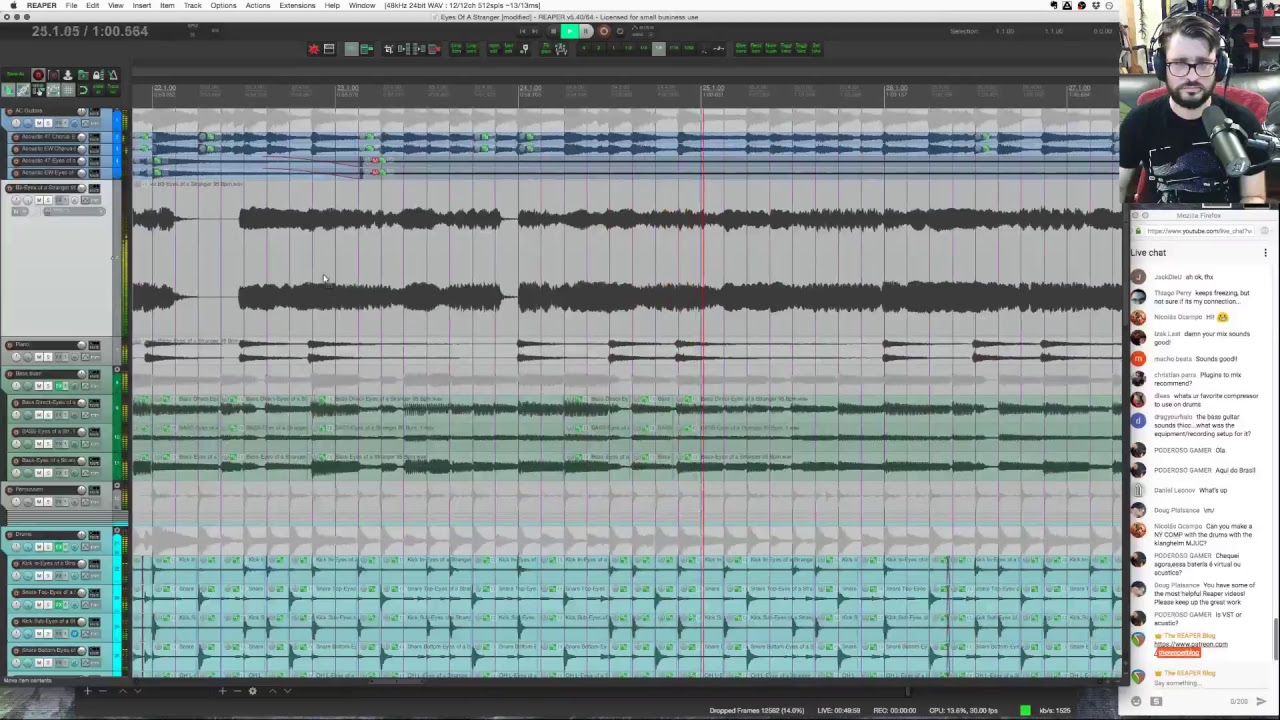Click the download arrow icon in the left toolbar
Screen dimensions: 1280x720
(68, 75)
